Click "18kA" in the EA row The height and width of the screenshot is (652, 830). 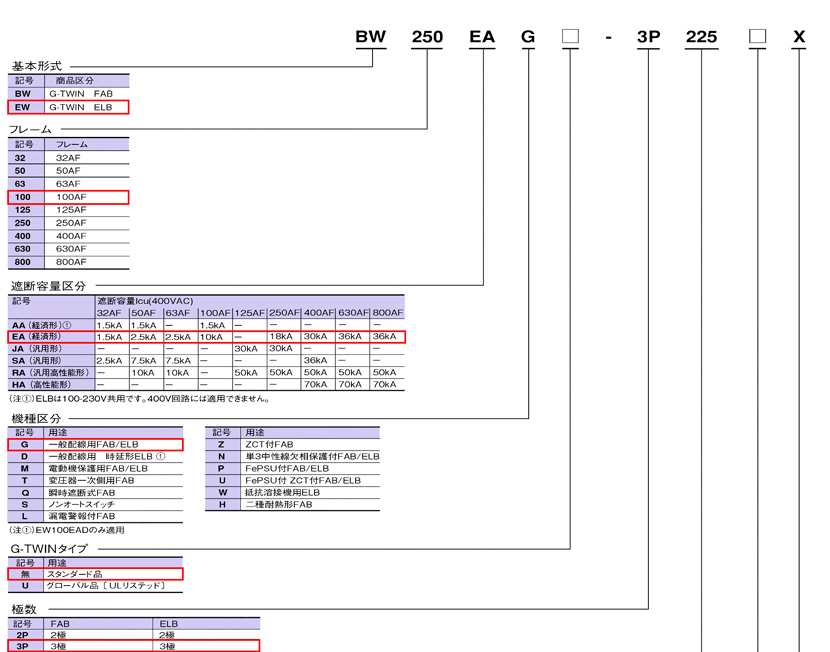(x=281, y=337)
